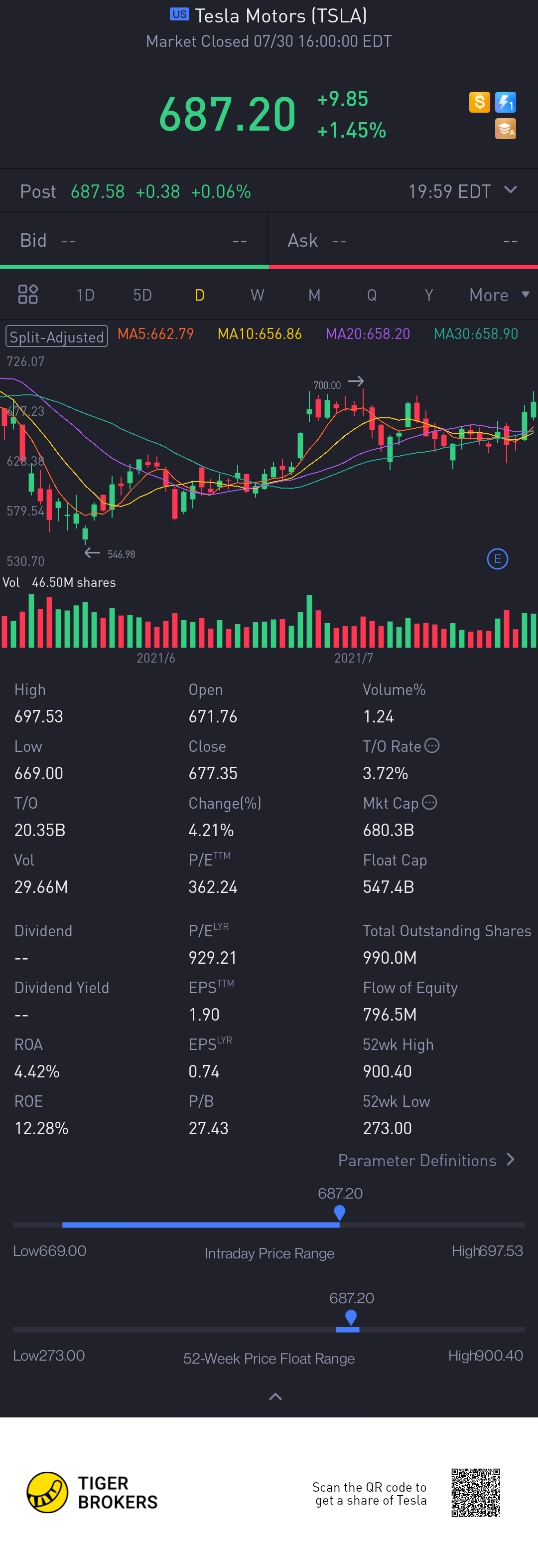Tap the MA30:658.90 indicator label
The width and height of the screenshot is (538, 1568).
(x=476, y=334)
